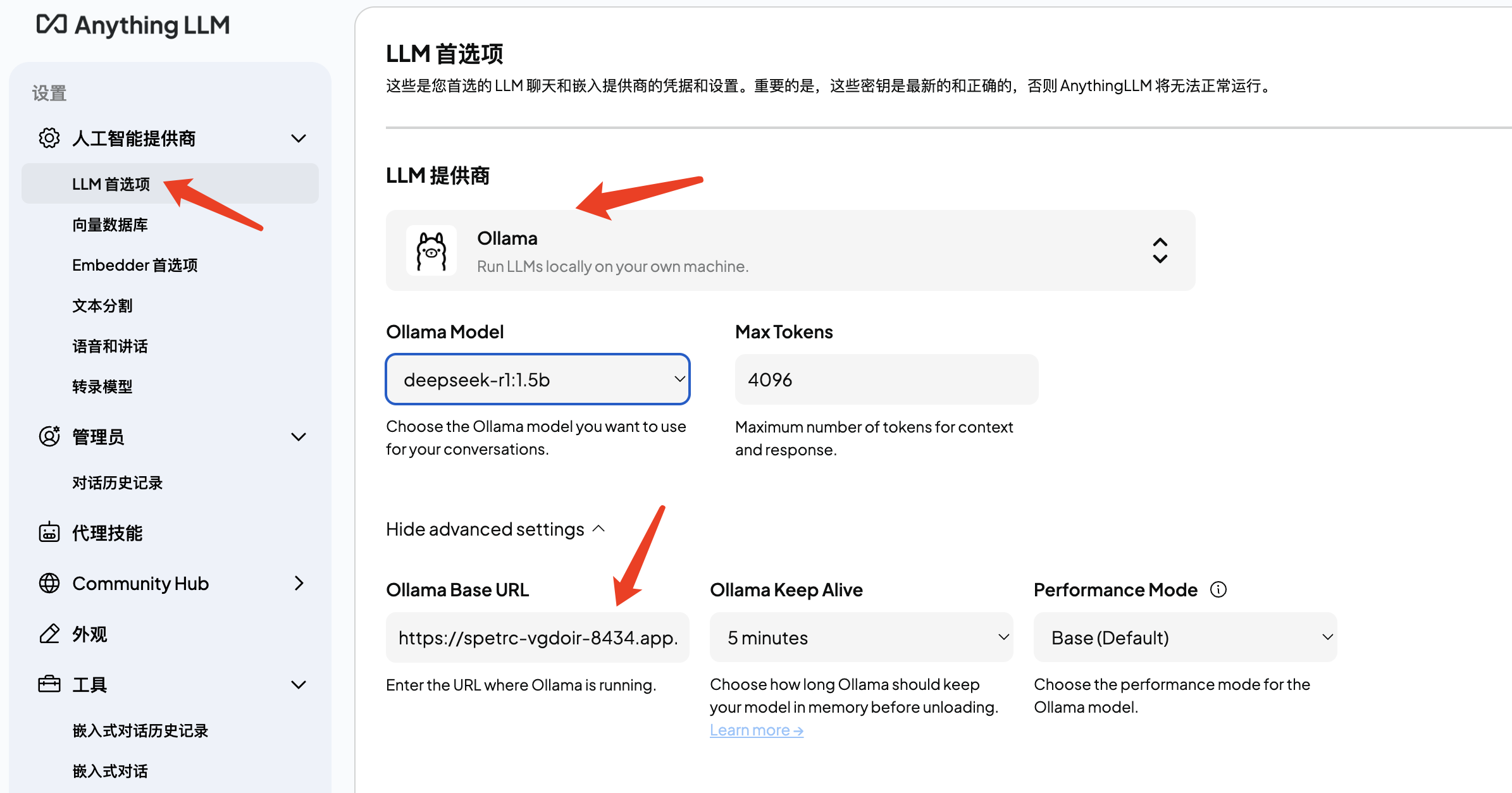Click the 人工智能提供商 section label
This screenshot has width=1512, height=793.
click(x=134, y=138)
